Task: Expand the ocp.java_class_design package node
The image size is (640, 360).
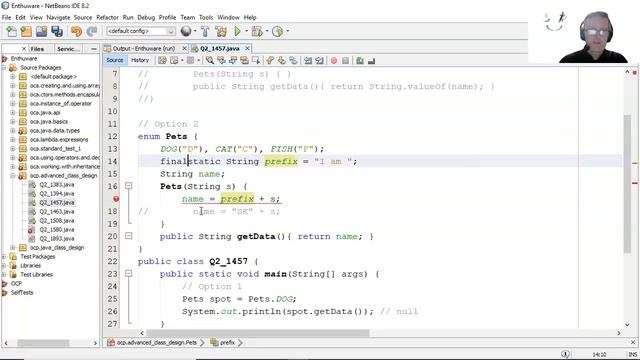Action: [13, 247]
